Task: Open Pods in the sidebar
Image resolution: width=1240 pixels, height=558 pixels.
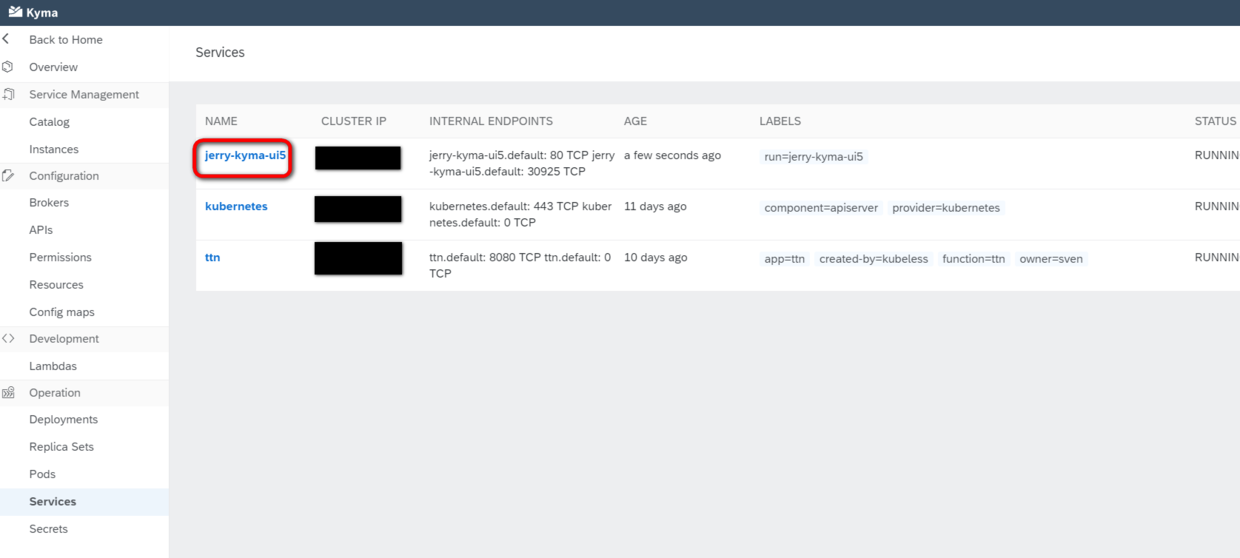Action: [x=42, y=474]
